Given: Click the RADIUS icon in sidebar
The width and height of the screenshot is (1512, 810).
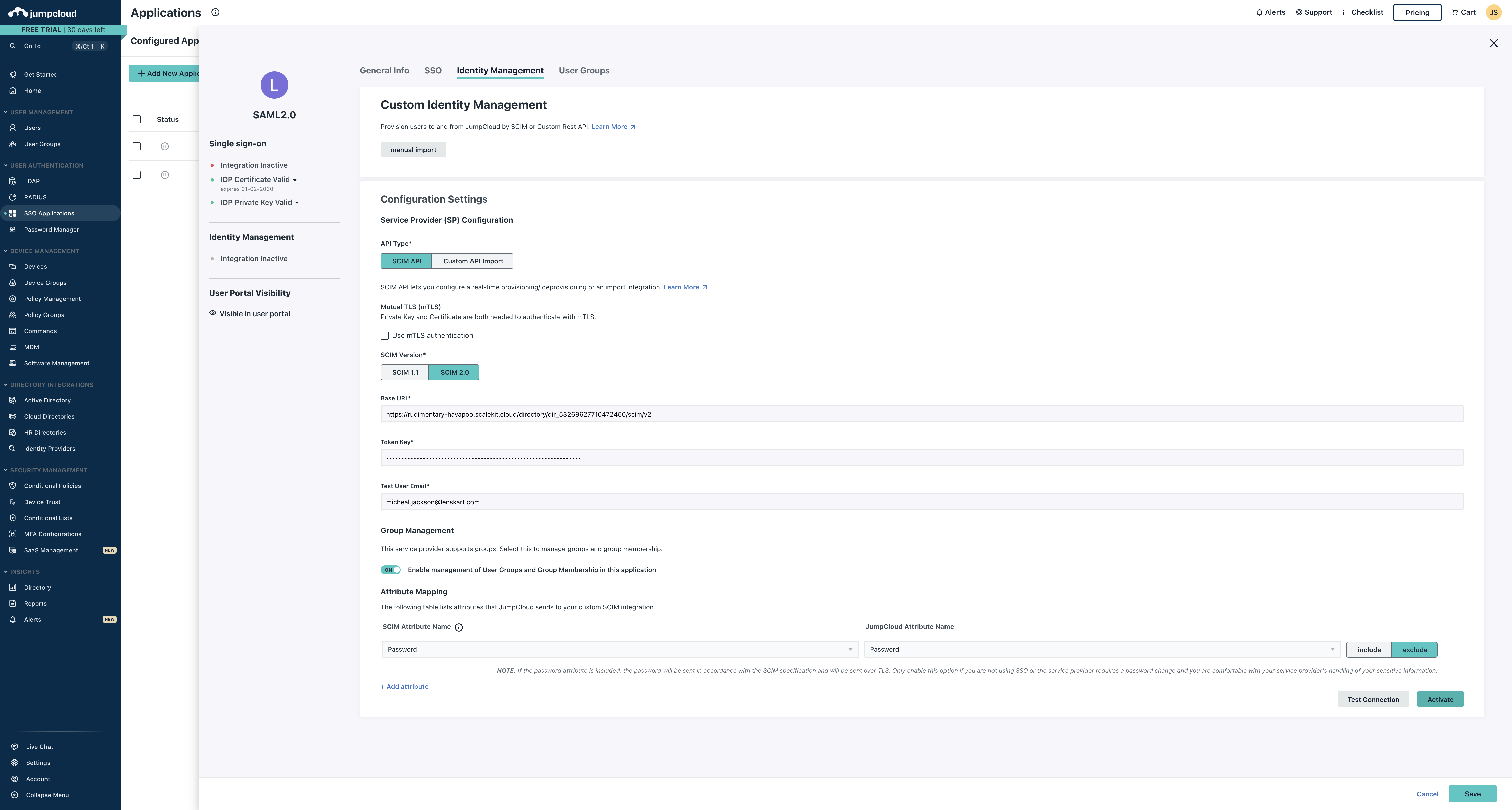Looking at the screenshot, I should click(12, 197).
